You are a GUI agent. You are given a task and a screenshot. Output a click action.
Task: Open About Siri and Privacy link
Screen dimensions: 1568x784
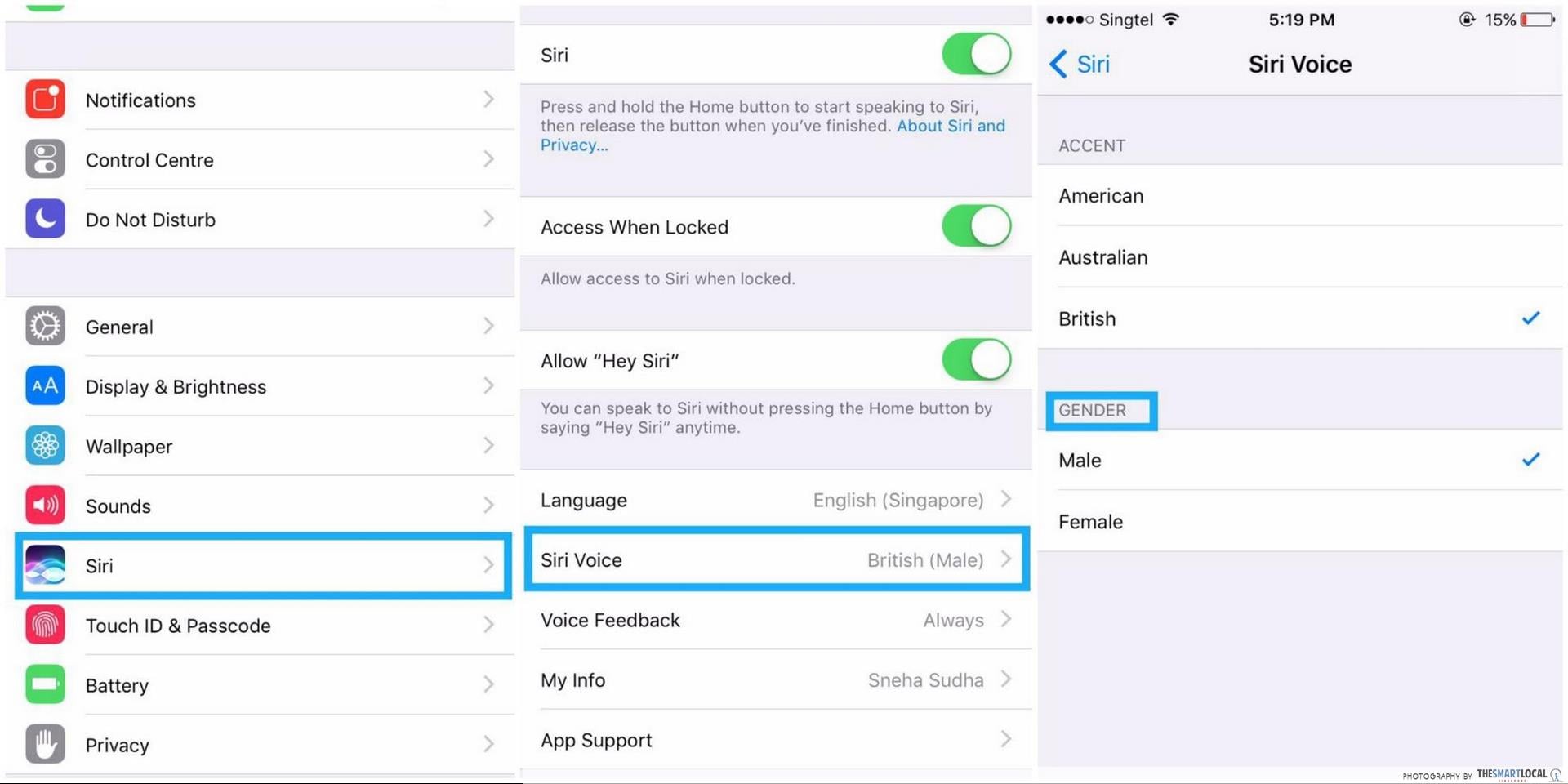(x=950, y=127)
